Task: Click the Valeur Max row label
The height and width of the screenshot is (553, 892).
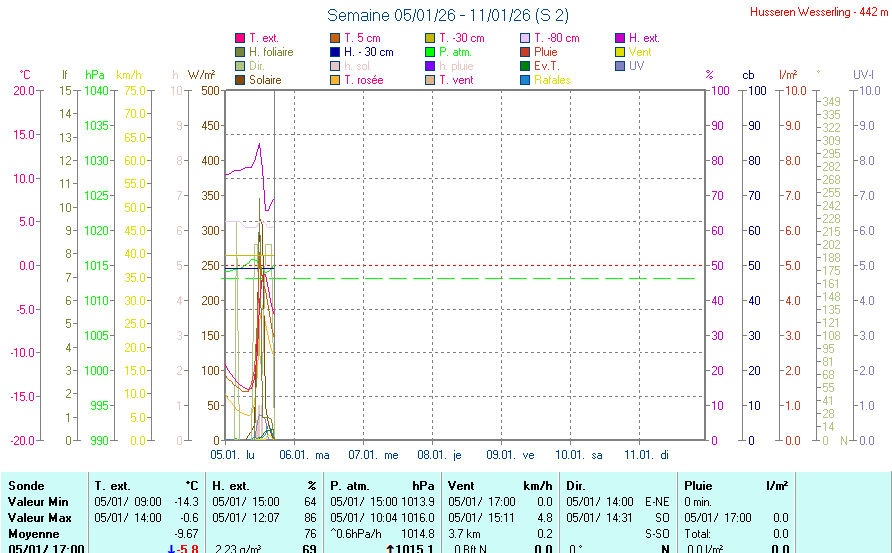Action: [x=39, y=517]
